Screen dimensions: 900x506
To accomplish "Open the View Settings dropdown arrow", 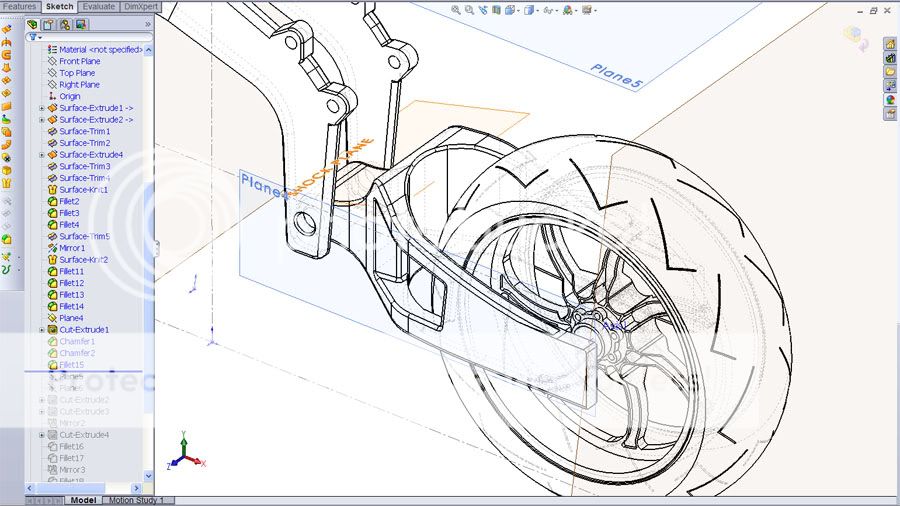I will (x=595, y=11).
